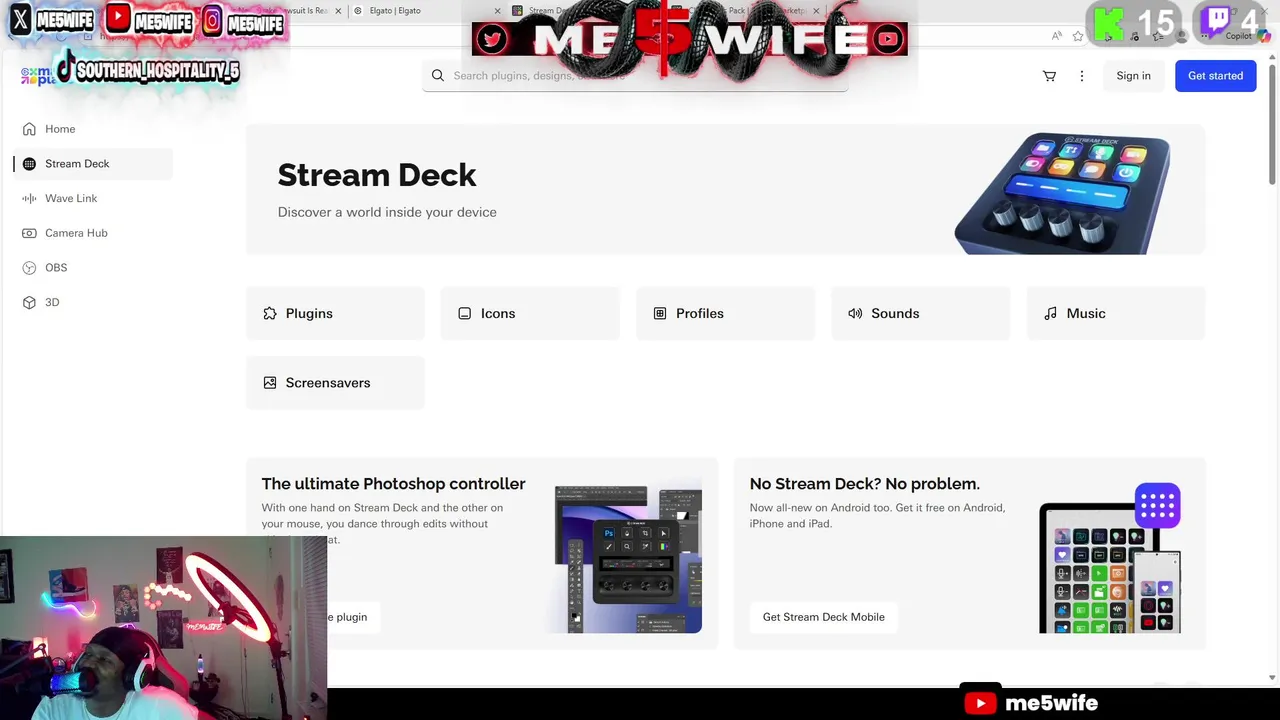The height and width of the screenshot is (720, 1280).
Task: Click the Screensavers image icon
Action: tap(270, 383)
